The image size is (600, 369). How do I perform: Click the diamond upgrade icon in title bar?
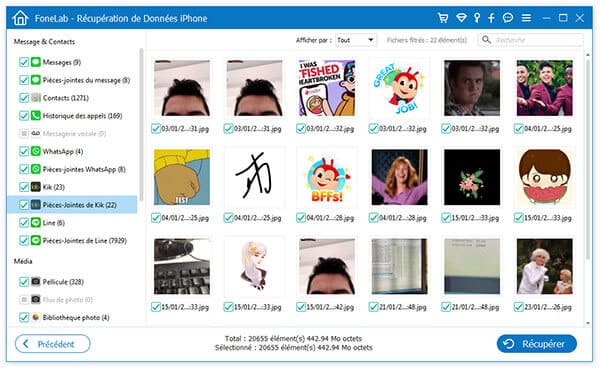coord(461,18)
